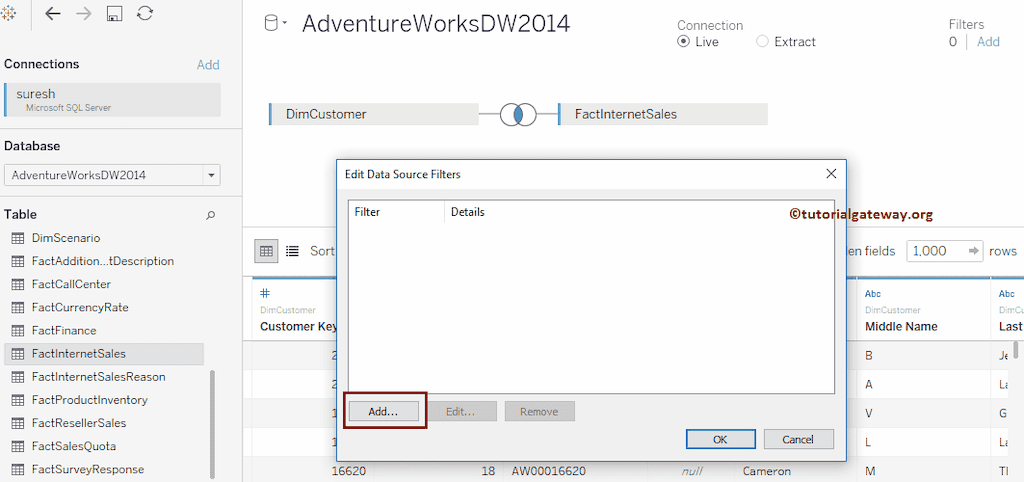This screenshot has height=482, width=1024.
Task: Cancel the Edit Data Source Filters dialog
Action: point(799,439)
